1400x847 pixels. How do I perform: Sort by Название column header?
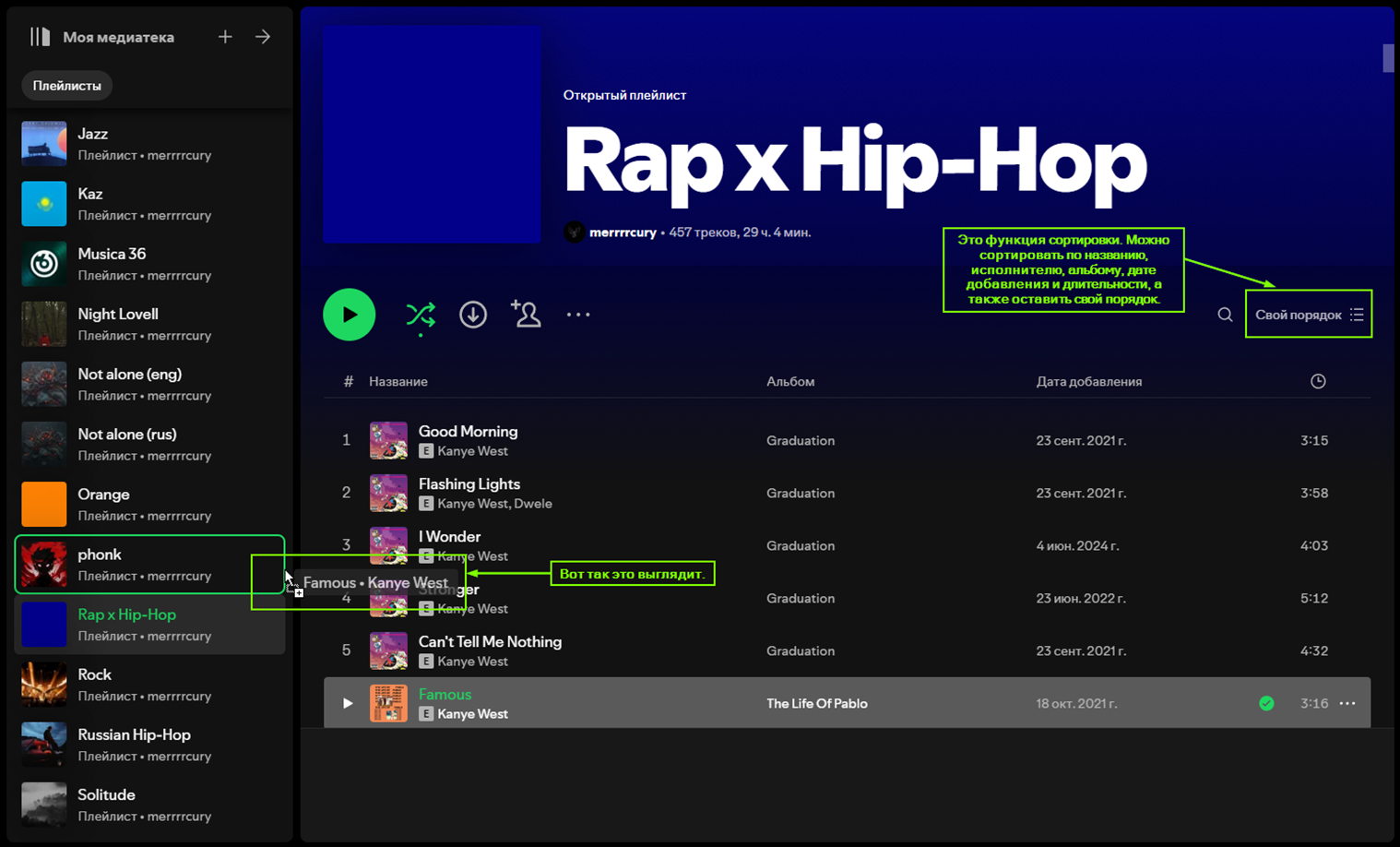click(x=398, y=381)
